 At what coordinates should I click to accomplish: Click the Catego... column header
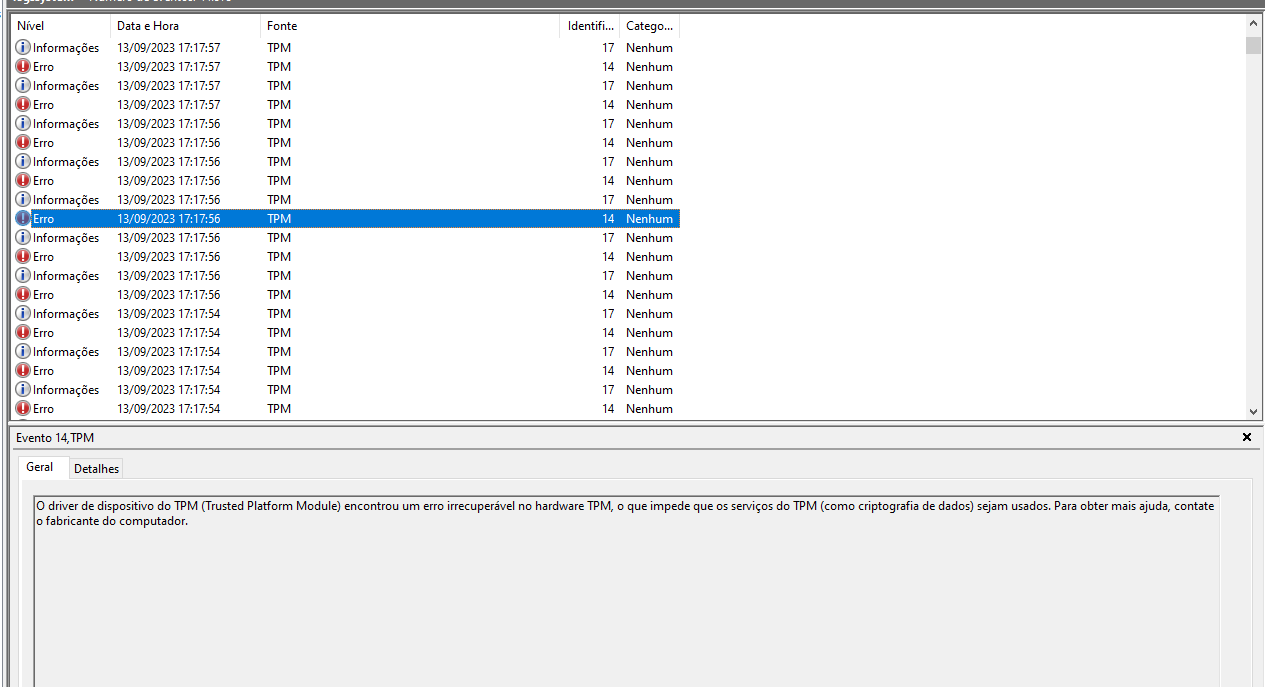[x=650, y=26]
